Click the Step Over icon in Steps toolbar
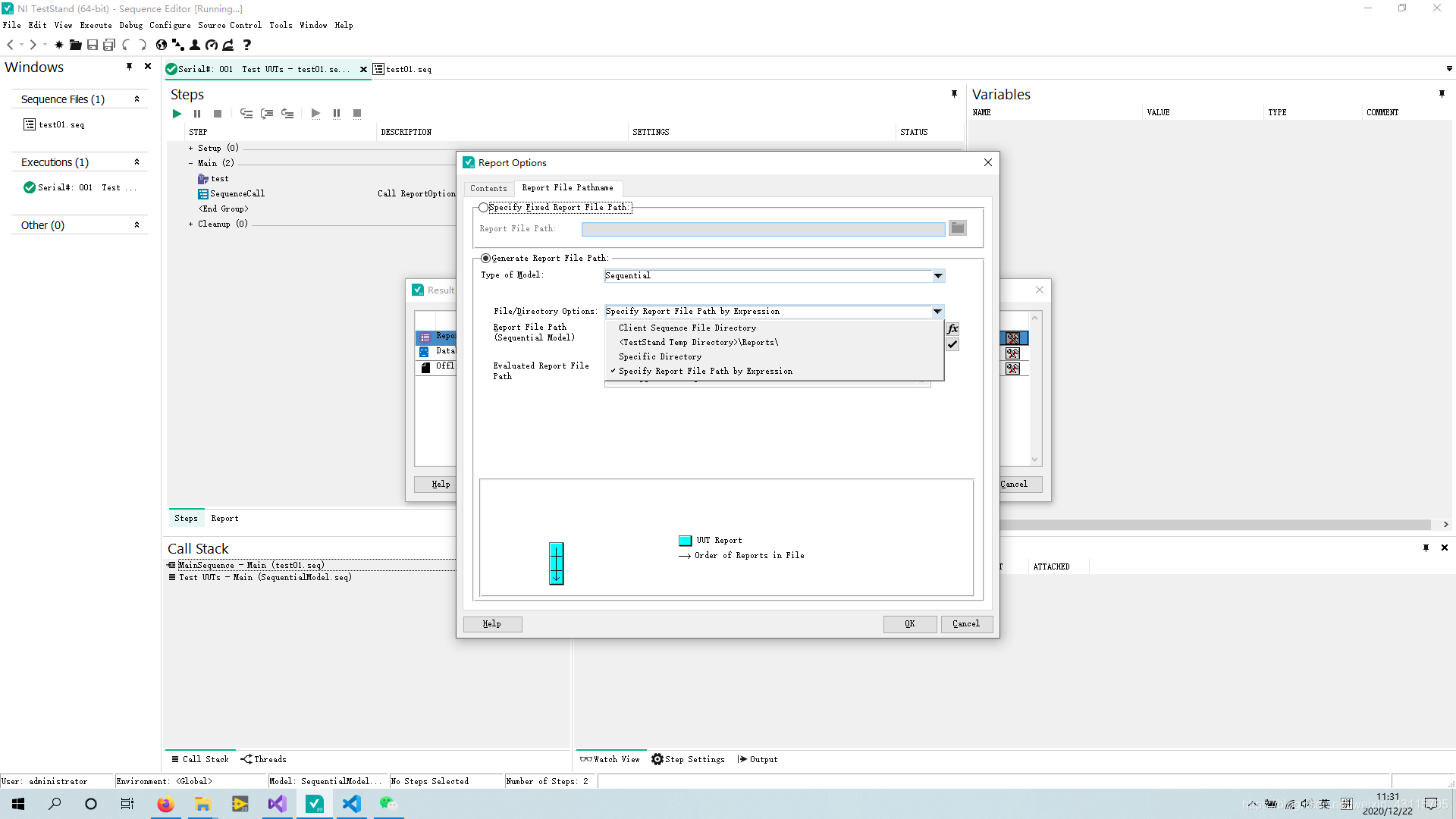 [x=267, y=114]
